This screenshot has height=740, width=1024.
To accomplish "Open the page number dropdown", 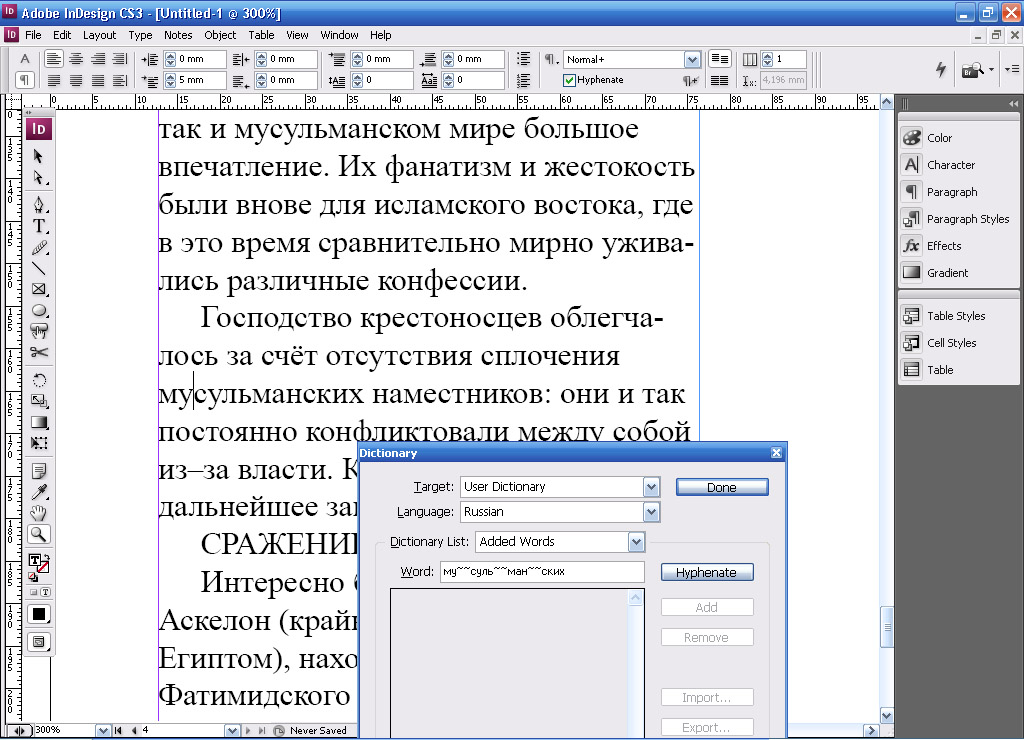I will tap(232, 731).
